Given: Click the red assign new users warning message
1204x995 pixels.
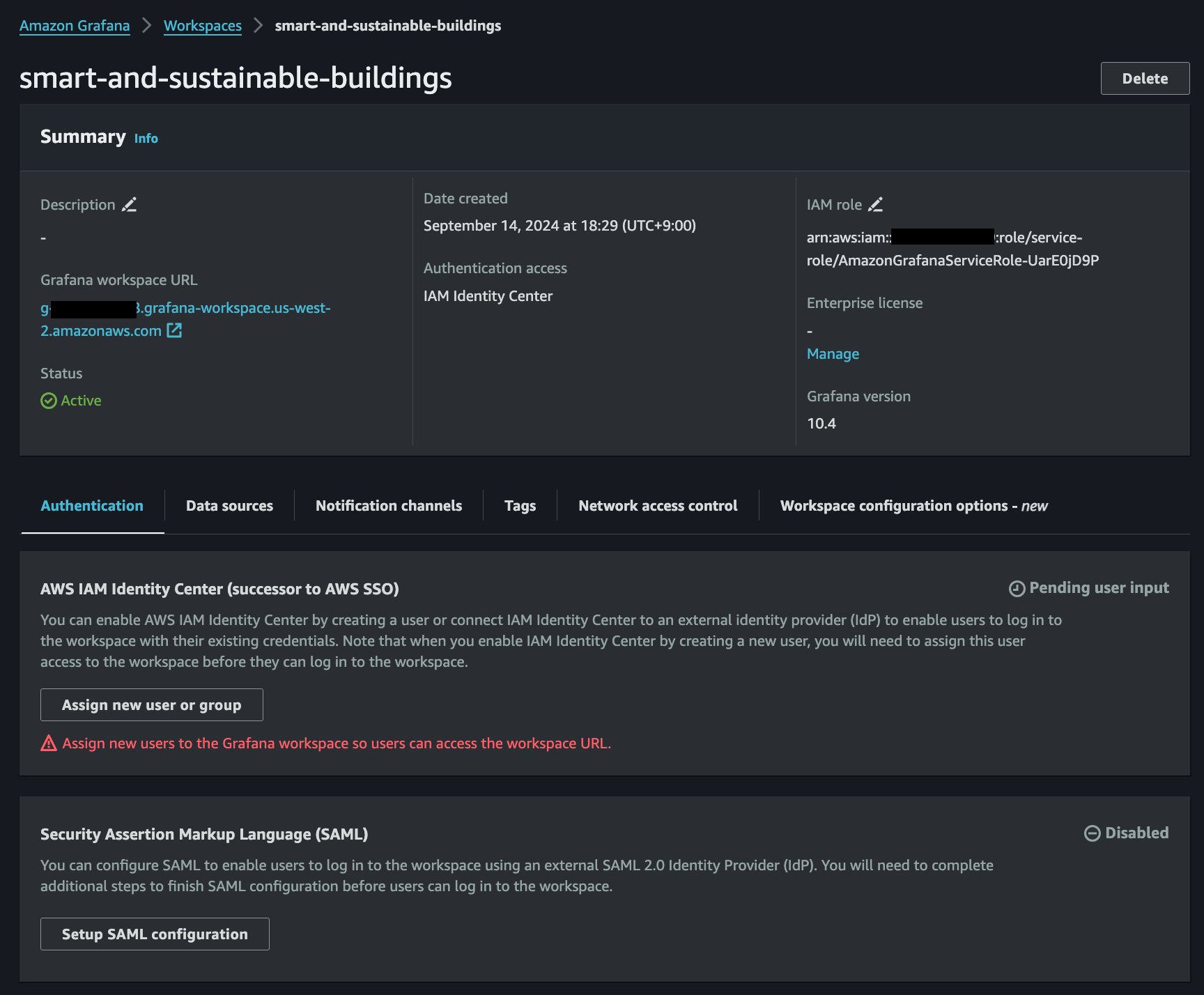Looking at the screenshot, I should [337, 743].
